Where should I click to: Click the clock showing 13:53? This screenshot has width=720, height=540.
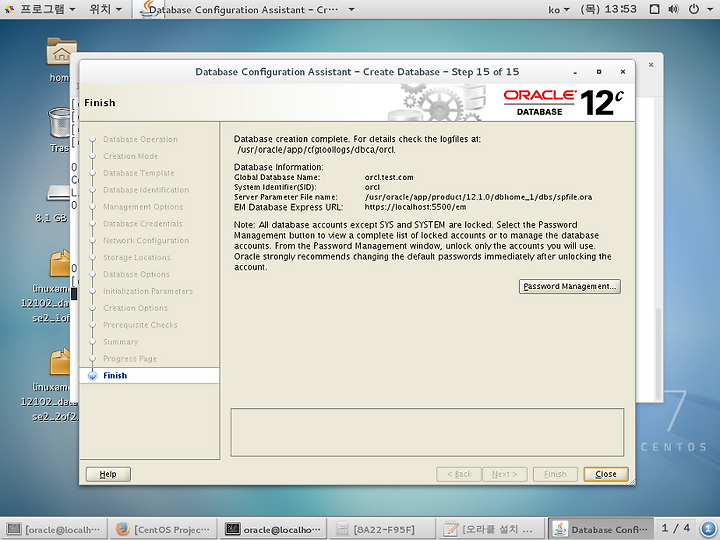[608, 9]
